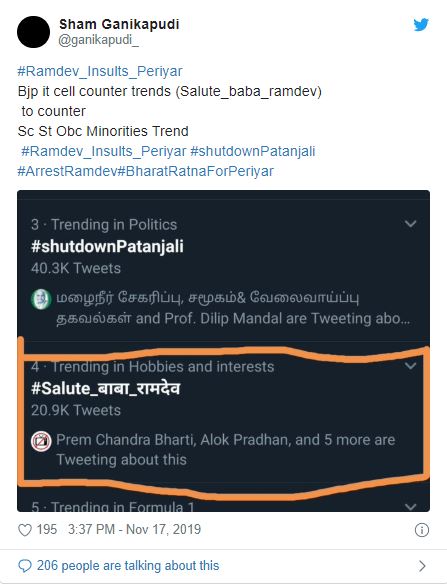Expand #shutdownPatanjali trend options chevron

coord(411,224)
